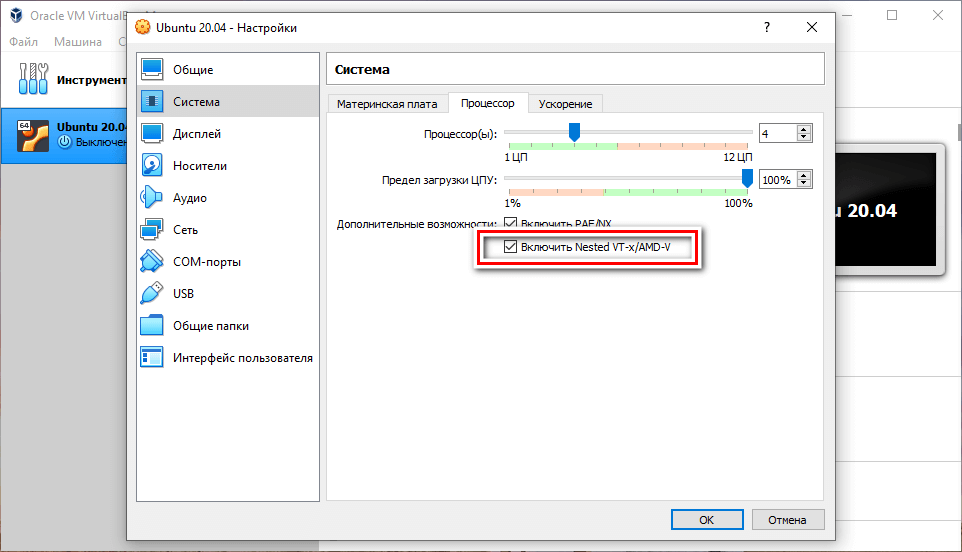The width and height of the screenshot is (962, 552).
Task: Select the Сеть category label
Action: pyautogui.click(x=185, y=230)
